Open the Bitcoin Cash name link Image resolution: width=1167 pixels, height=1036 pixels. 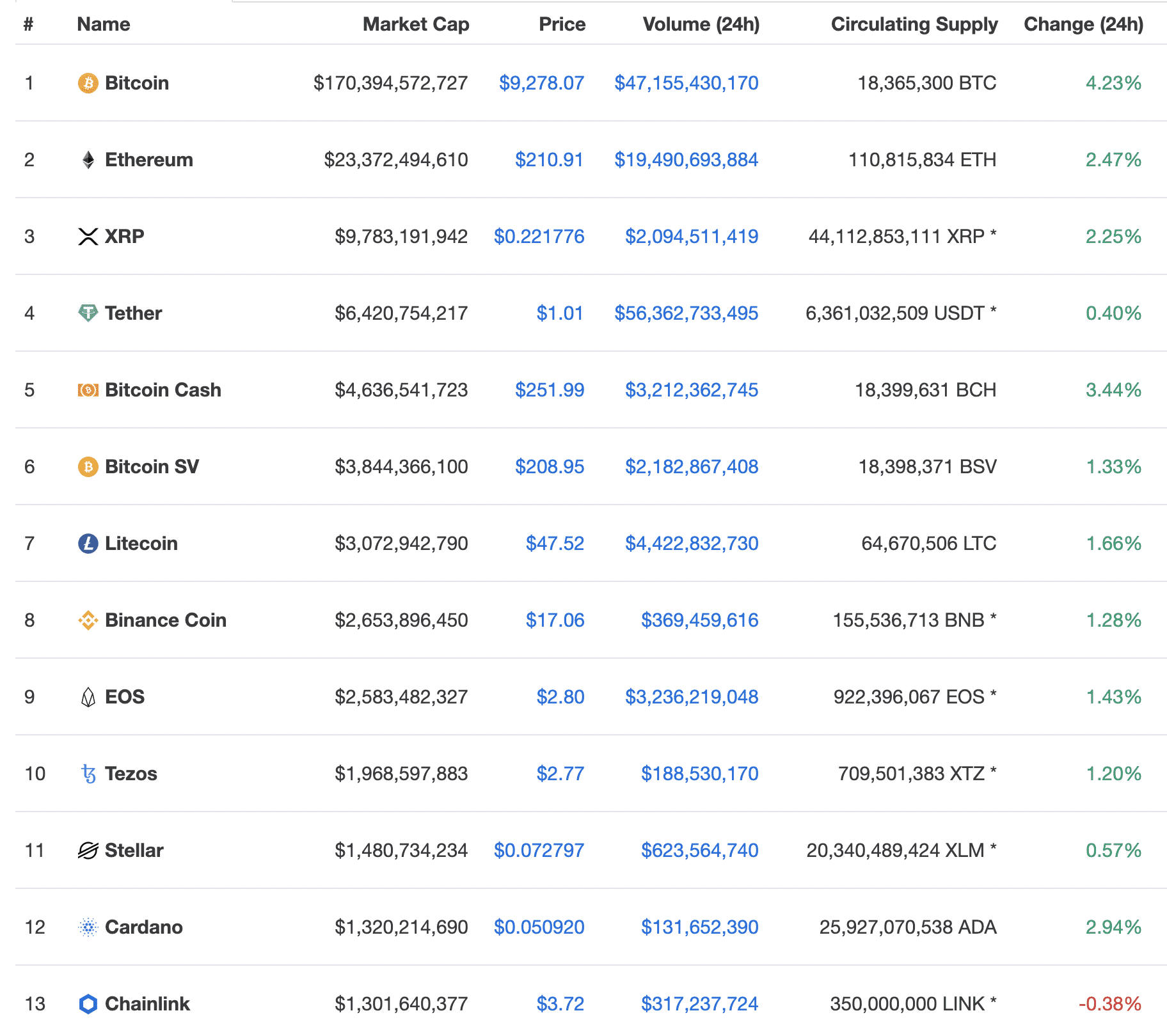163,390
